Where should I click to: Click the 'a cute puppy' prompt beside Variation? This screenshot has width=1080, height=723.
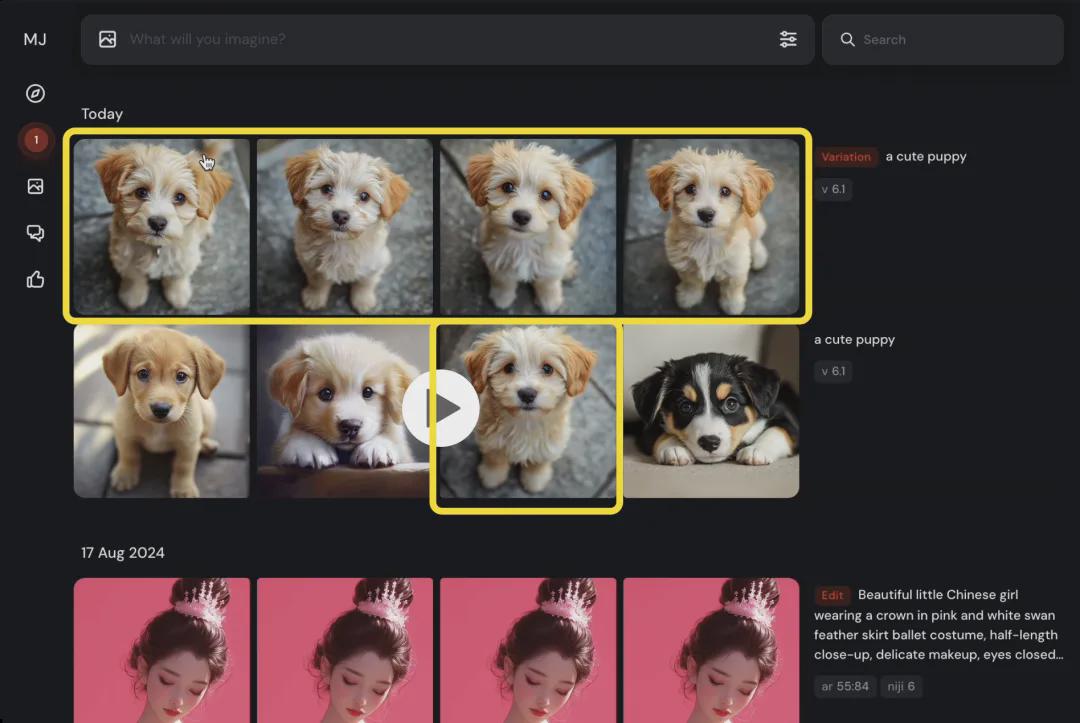(926, 156)
